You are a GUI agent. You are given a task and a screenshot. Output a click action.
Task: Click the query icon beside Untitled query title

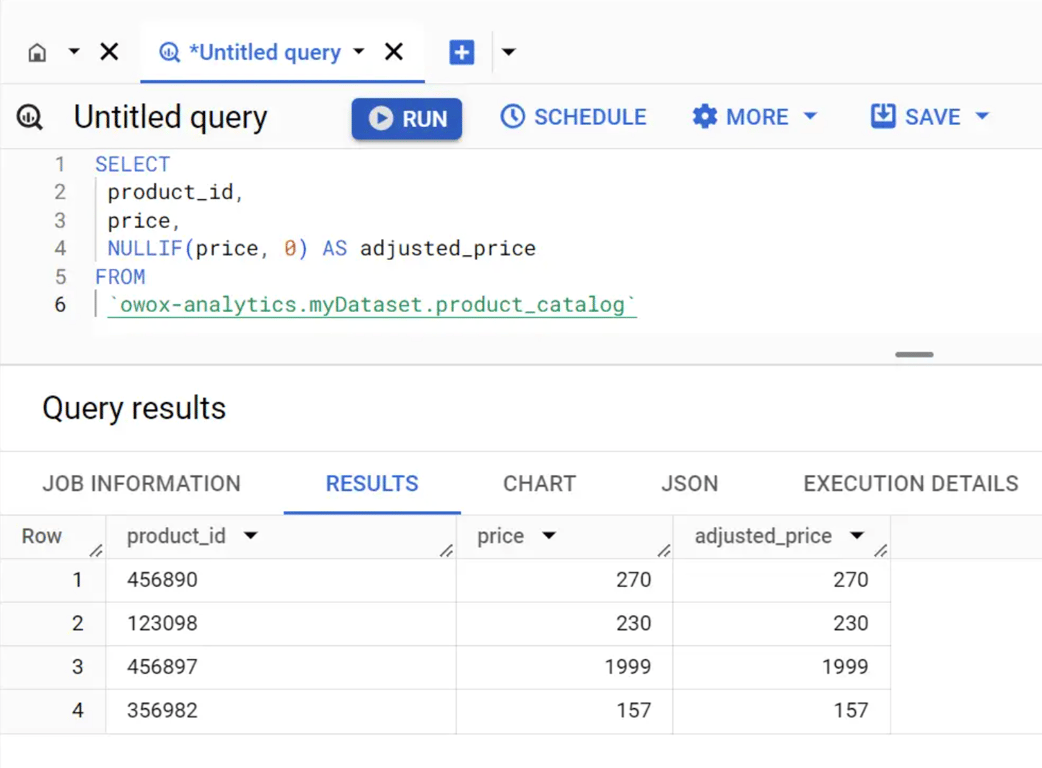pyautogui.click(x=30, y=117)
